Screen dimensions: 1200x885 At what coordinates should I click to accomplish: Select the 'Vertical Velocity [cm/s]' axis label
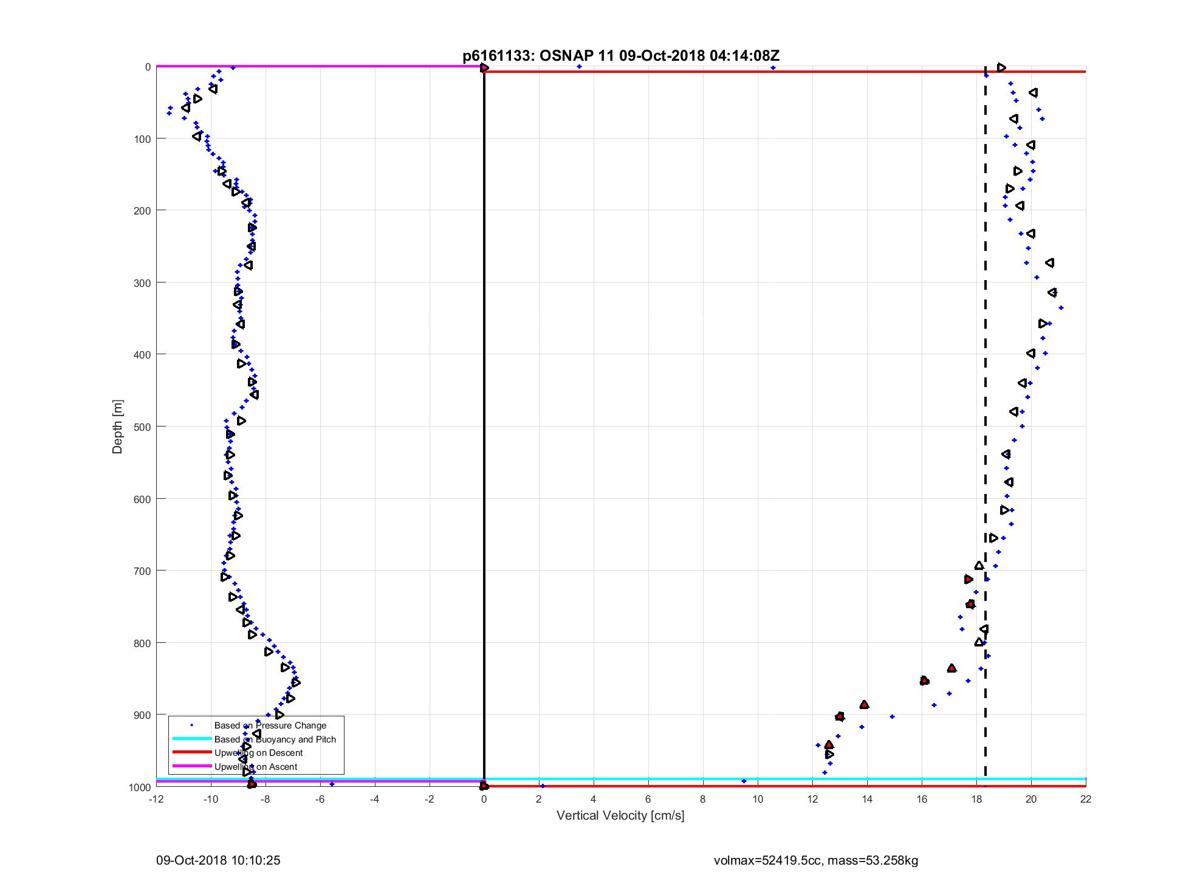coord(620,816)
